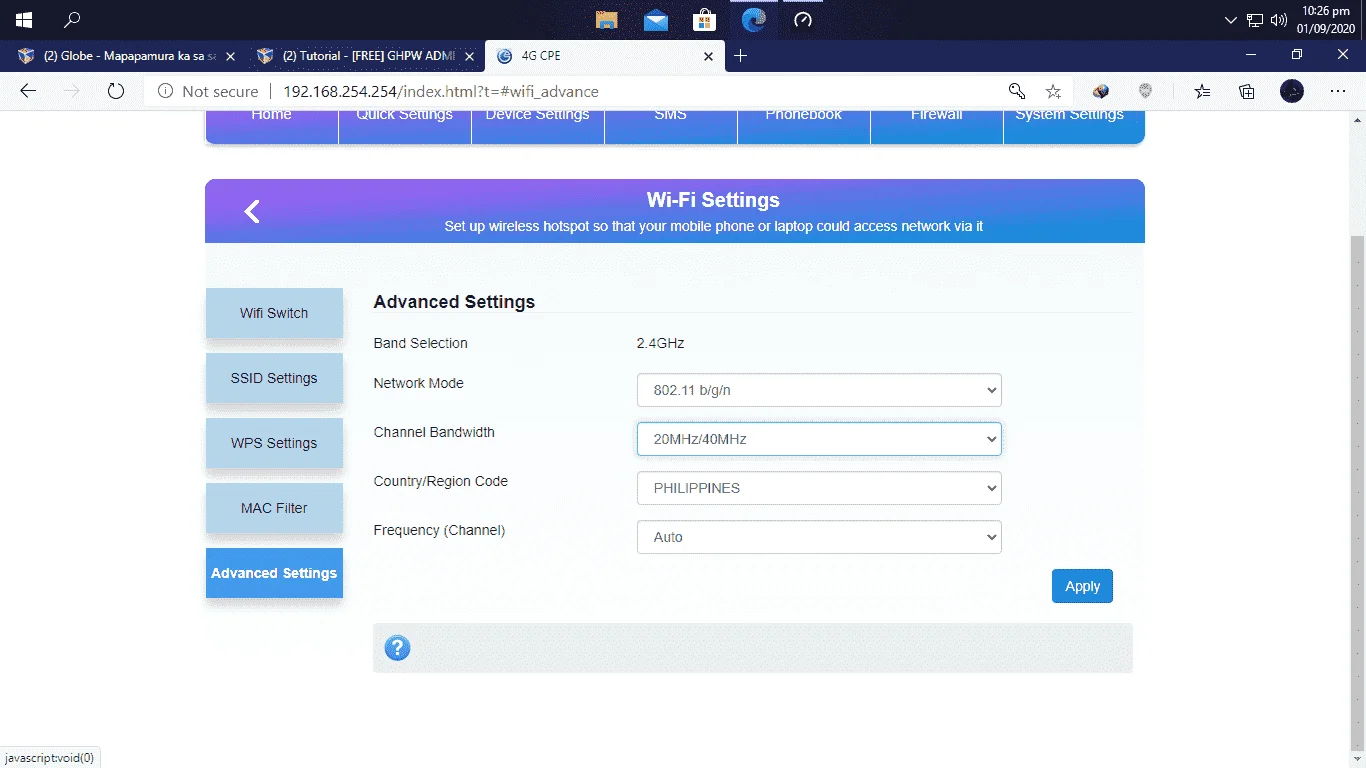Expand the Frequency (Channel) dropdown
The height and width of the screenshot is (768, 1366).
[x=819, y=537]
